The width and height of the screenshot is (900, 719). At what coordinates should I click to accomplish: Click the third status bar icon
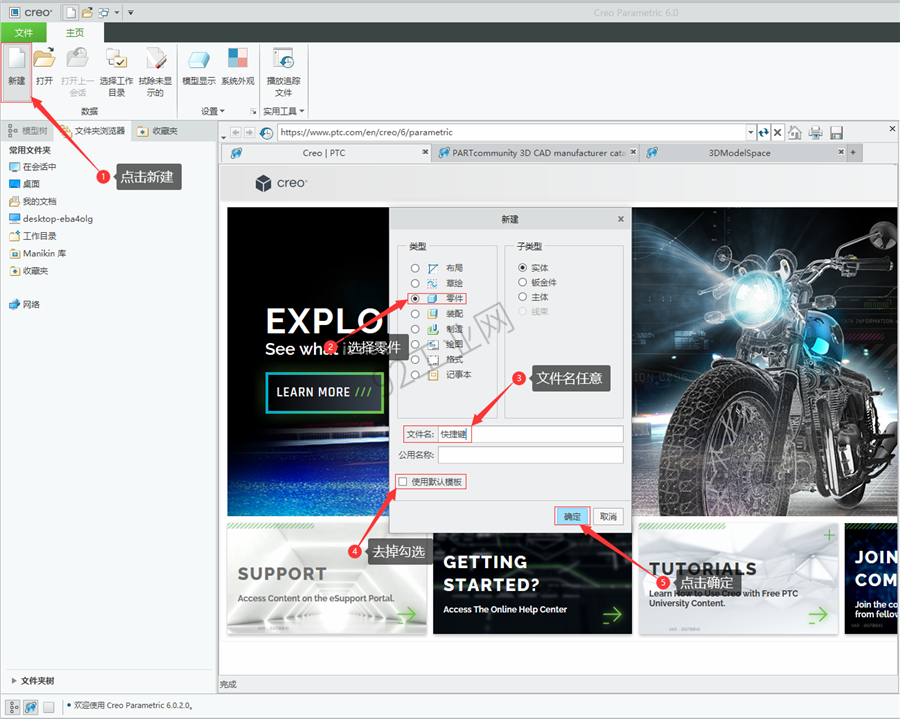pos(49,707)
